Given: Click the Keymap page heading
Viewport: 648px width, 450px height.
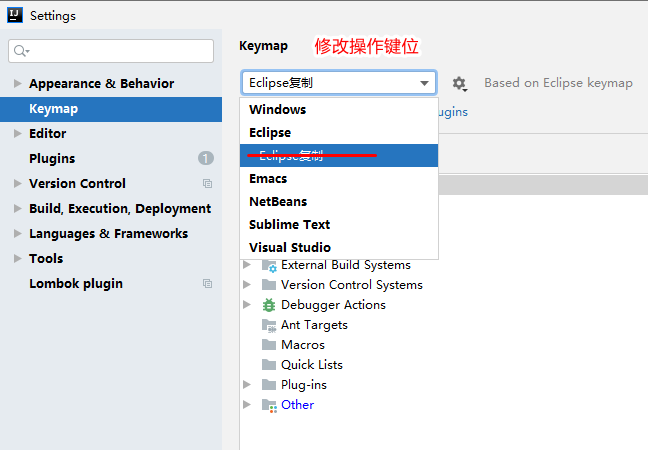Looking at the screenshot, I should pyautogui.click(x=263, y=46).
